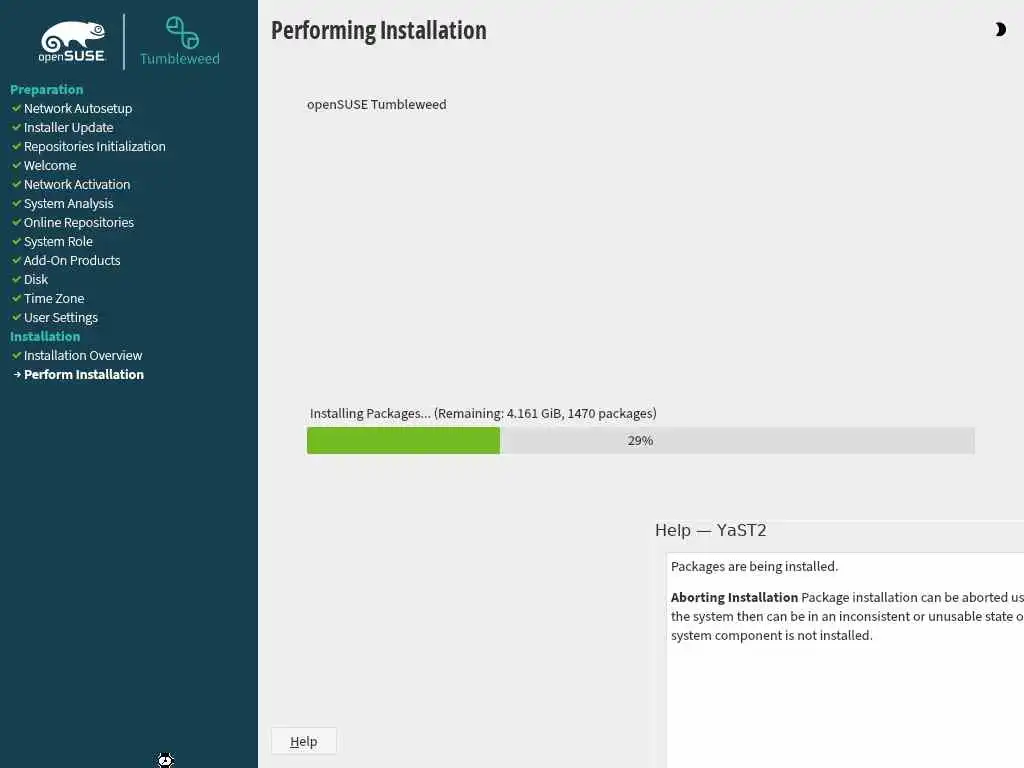Screen dimensions: 1024x768
Task: Select the Perform Installation step
Action: point(84,374)
